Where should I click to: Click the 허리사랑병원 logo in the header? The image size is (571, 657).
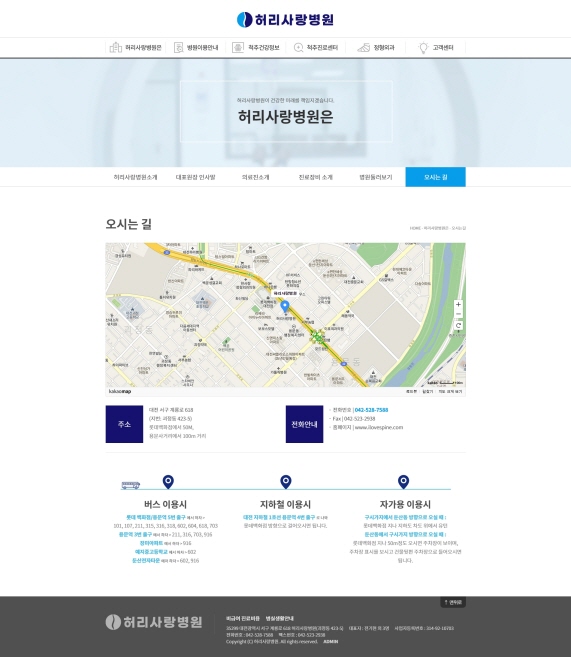click(285, 20)
